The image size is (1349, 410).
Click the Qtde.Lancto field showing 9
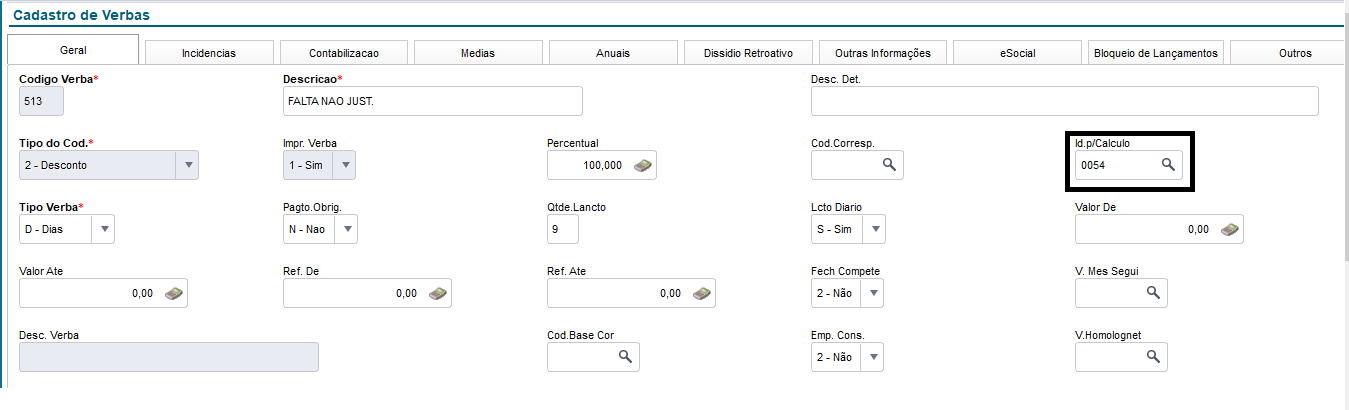tap(563, 229)
